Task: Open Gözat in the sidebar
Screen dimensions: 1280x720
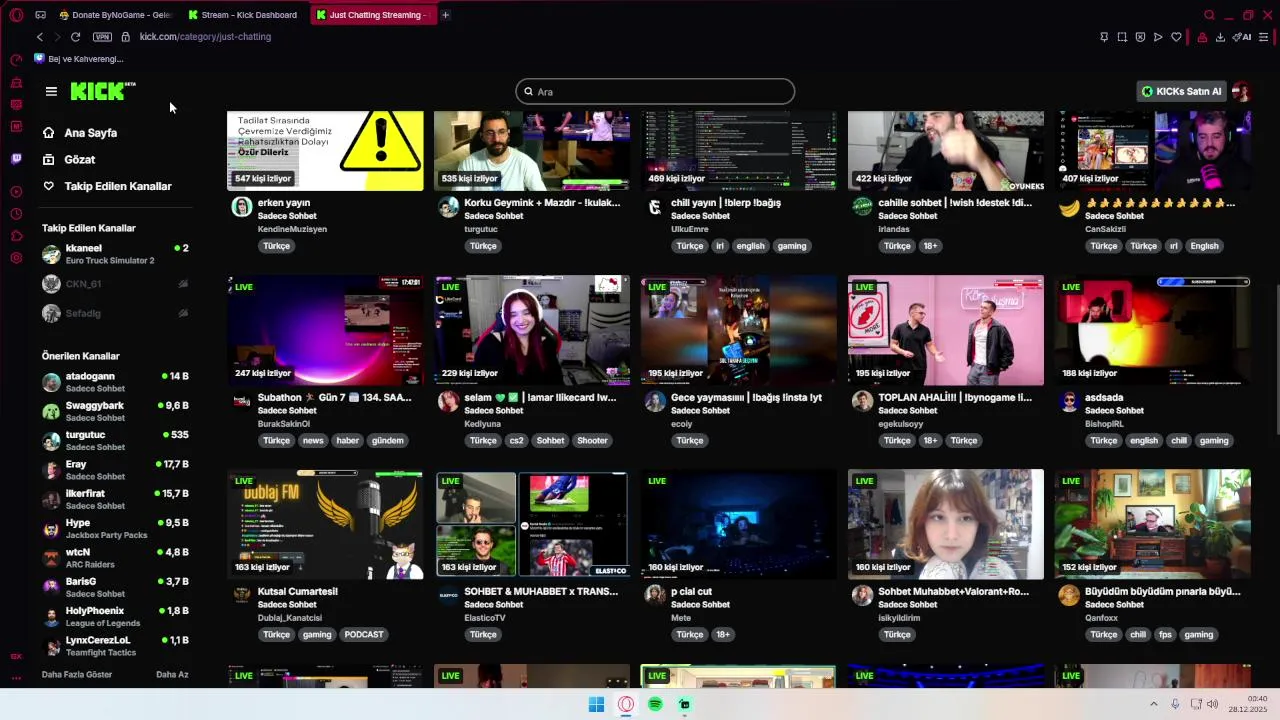Action: (79, 159)
